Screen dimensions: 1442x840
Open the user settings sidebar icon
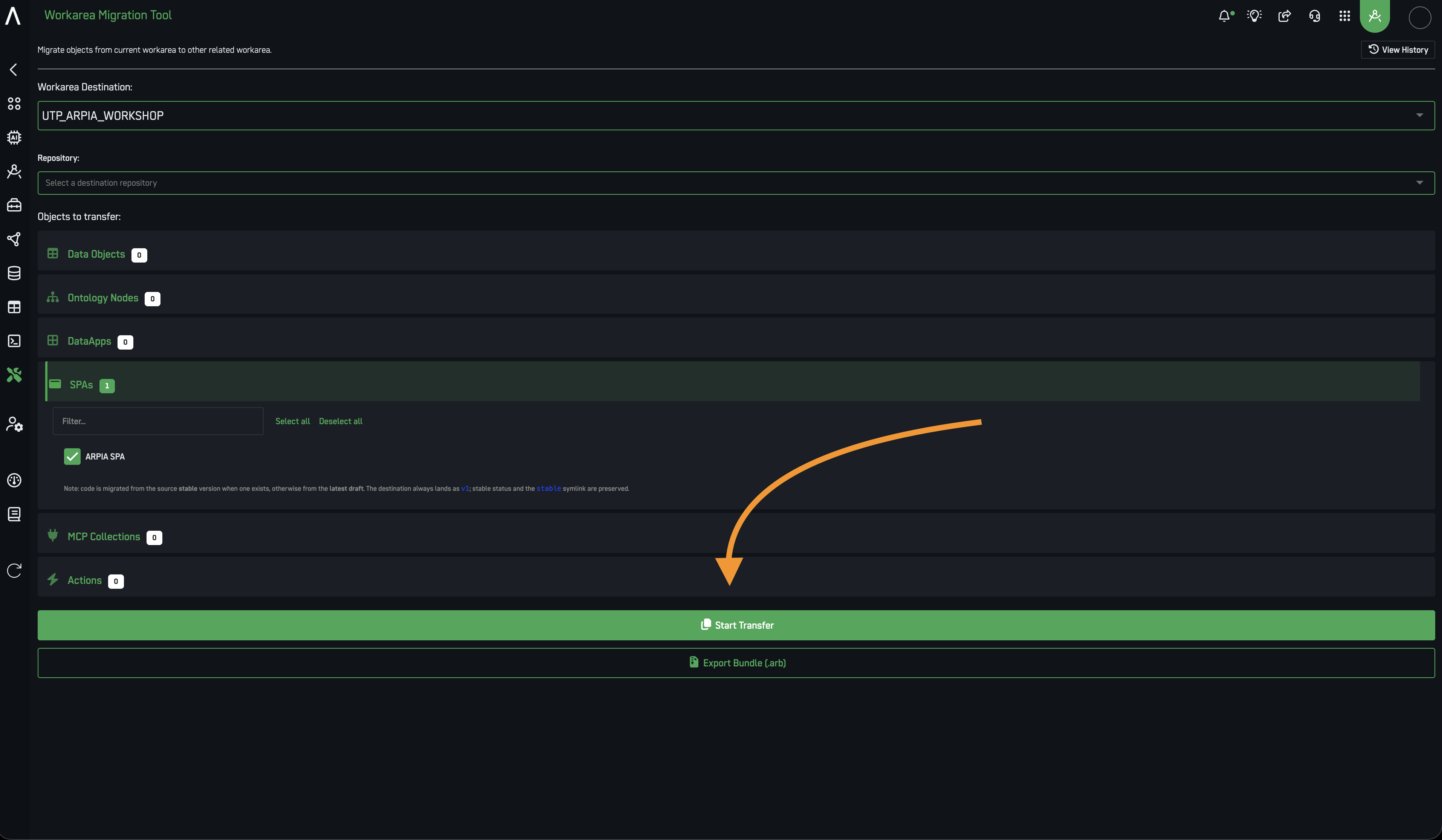coord(14,424)
